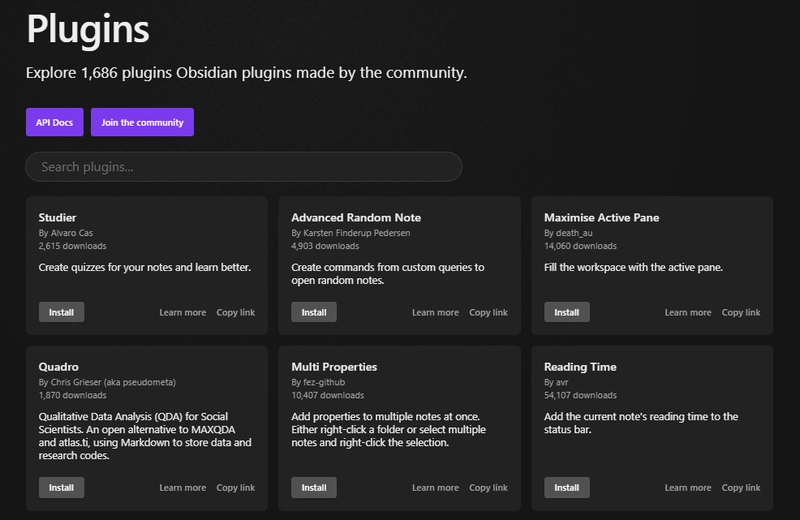800x520 pixels.
Task: Open Learn more for Maximise Active Pane
Action: pyautogui.click(x=688, y=312)
